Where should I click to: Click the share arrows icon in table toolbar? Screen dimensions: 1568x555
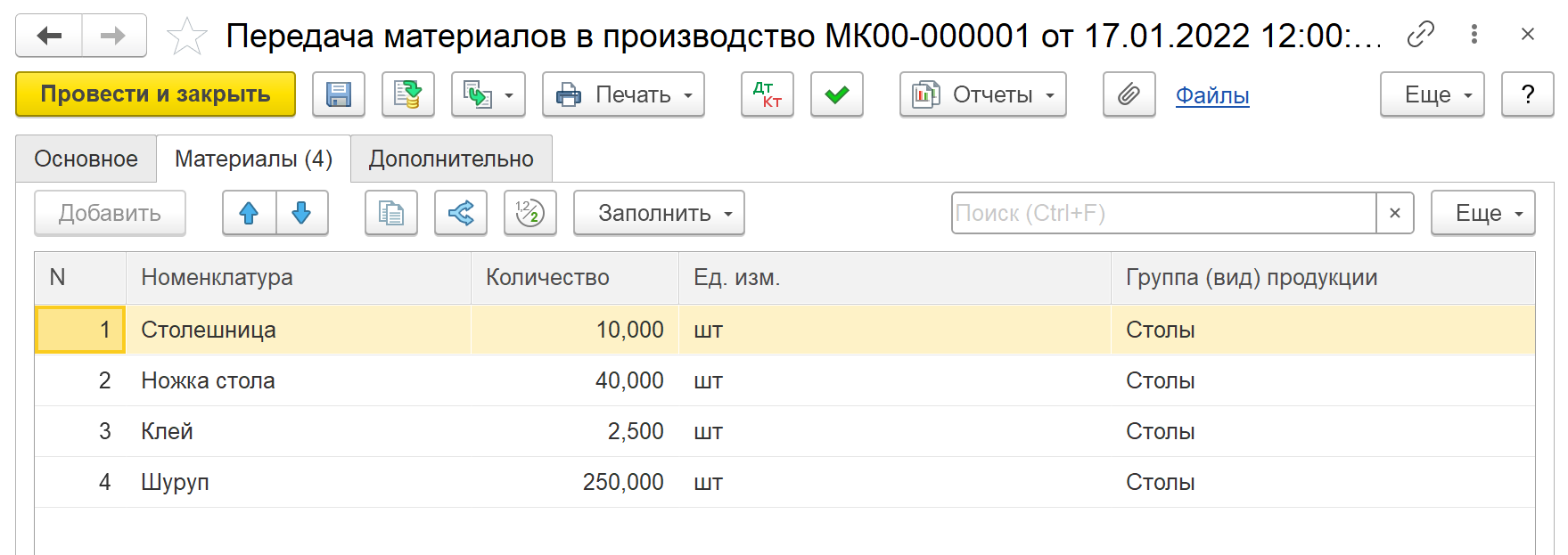pos(460,213)
